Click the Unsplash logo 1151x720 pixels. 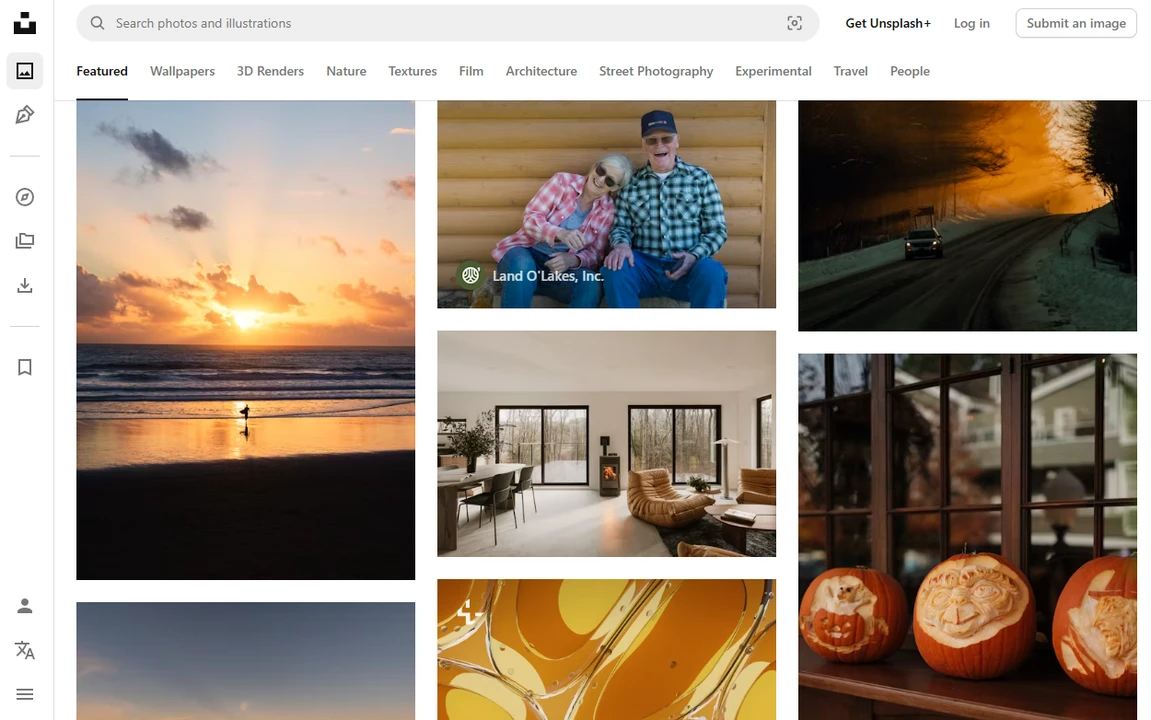click(x=24, y=22)
